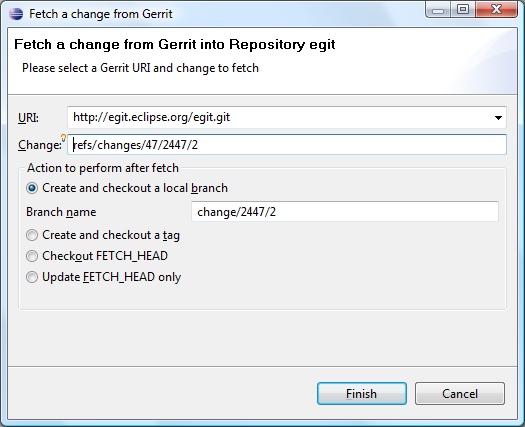The height and width of the screenshot is (427, 525).
Task: Click the Action to perform after fetch group label
Action: point(103,168)
